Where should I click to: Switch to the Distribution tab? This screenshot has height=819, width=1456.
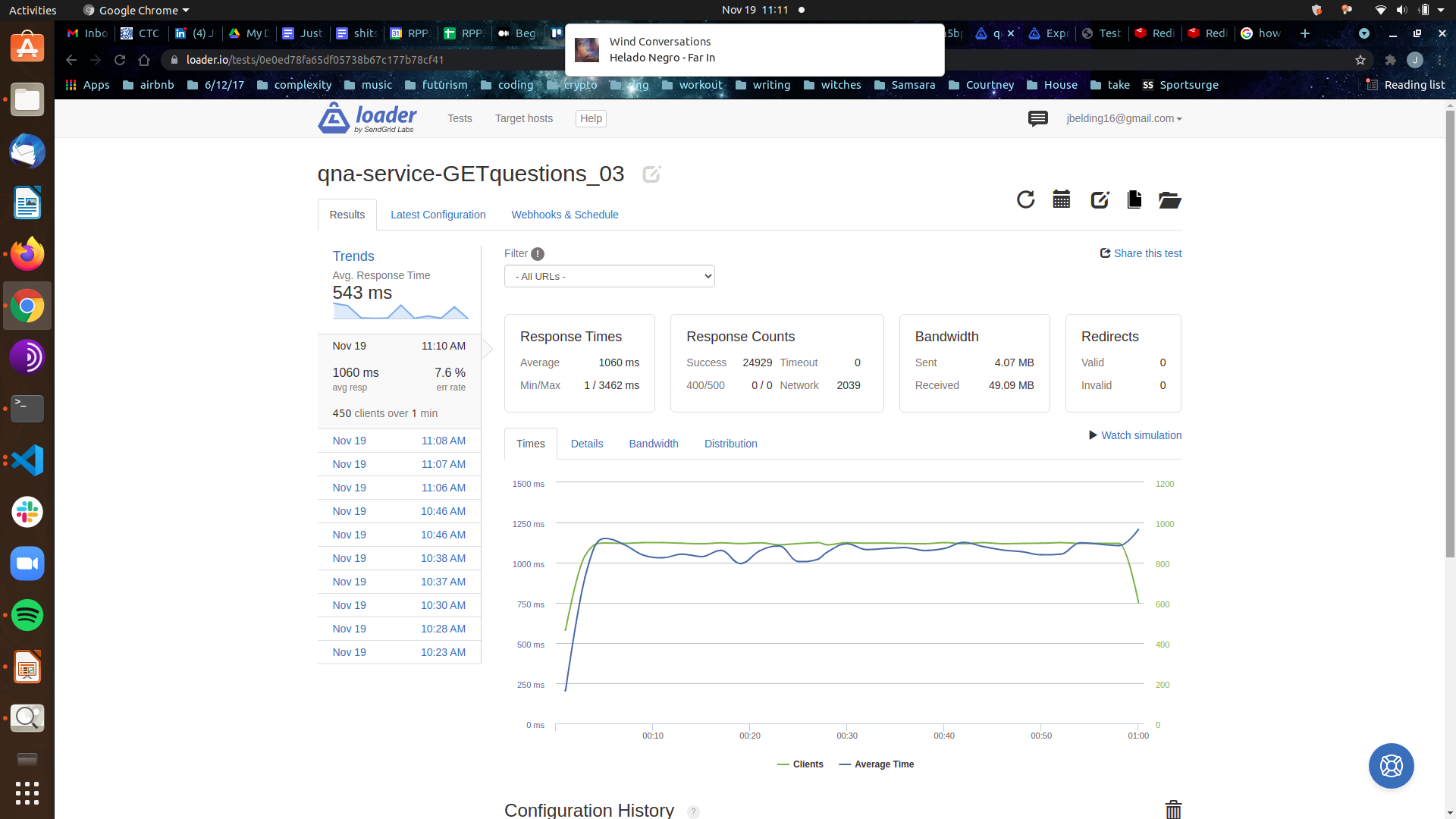click(730, 444)
